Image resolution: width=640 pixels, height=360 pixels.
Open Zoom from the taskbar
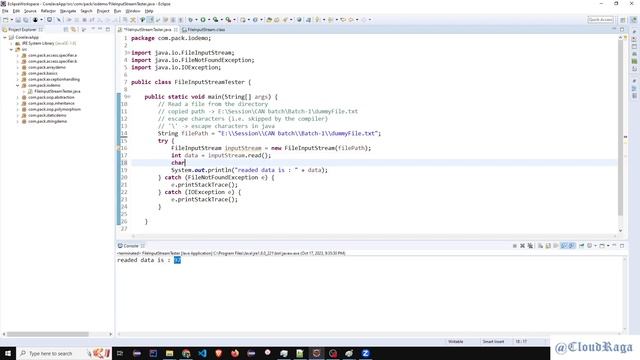click(x=365, y=353)
